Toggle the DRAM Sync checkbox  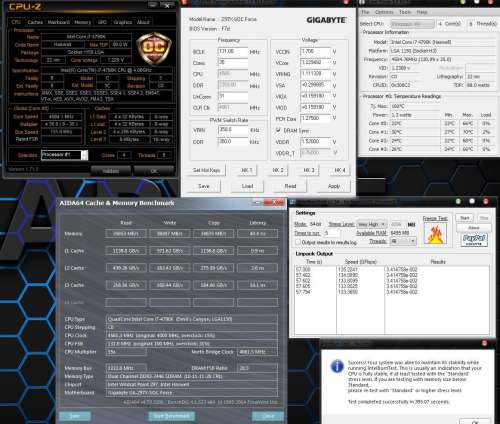pyautogui.click(x=278, y=130)
